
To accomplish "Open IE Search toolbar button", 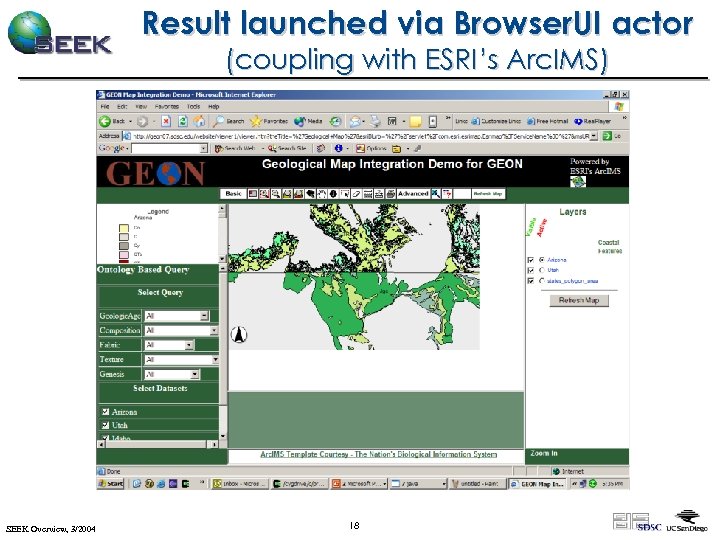I will (228, 121).
